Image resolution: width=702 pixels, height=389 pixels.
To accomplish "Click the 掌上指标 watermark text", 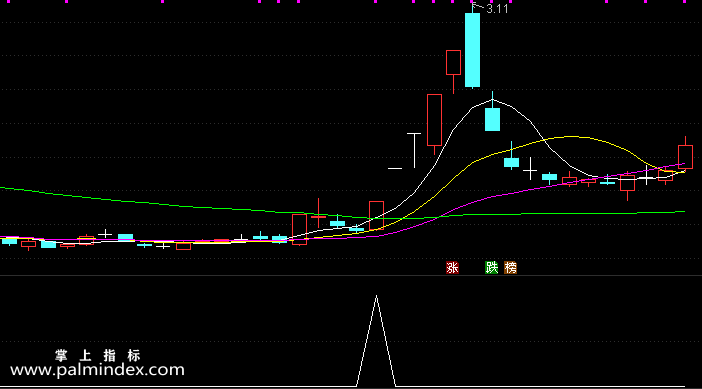I will [x=98, y=356].
